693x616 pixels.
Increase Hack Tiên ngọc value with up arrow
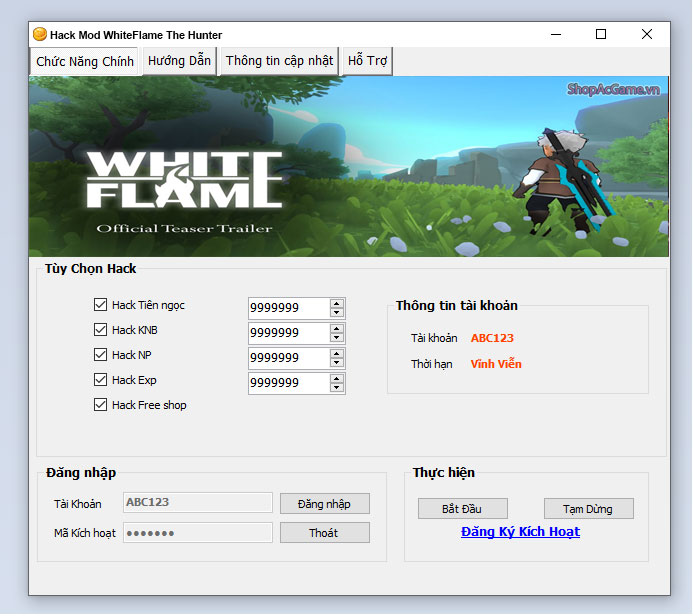[337, 303]
